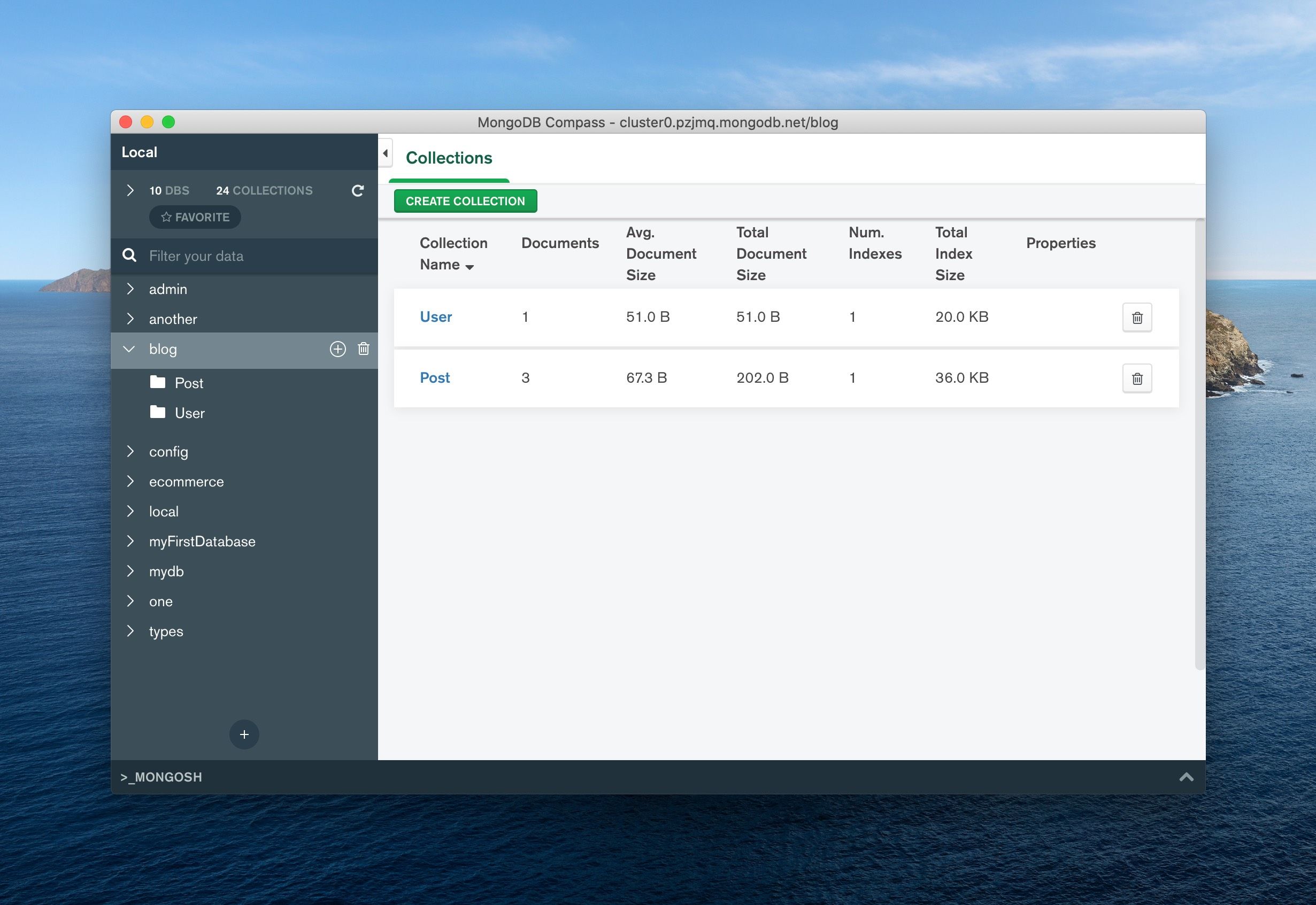Collapse the blog database
This screenshot has height=905, width=1316.
(129, 349)
